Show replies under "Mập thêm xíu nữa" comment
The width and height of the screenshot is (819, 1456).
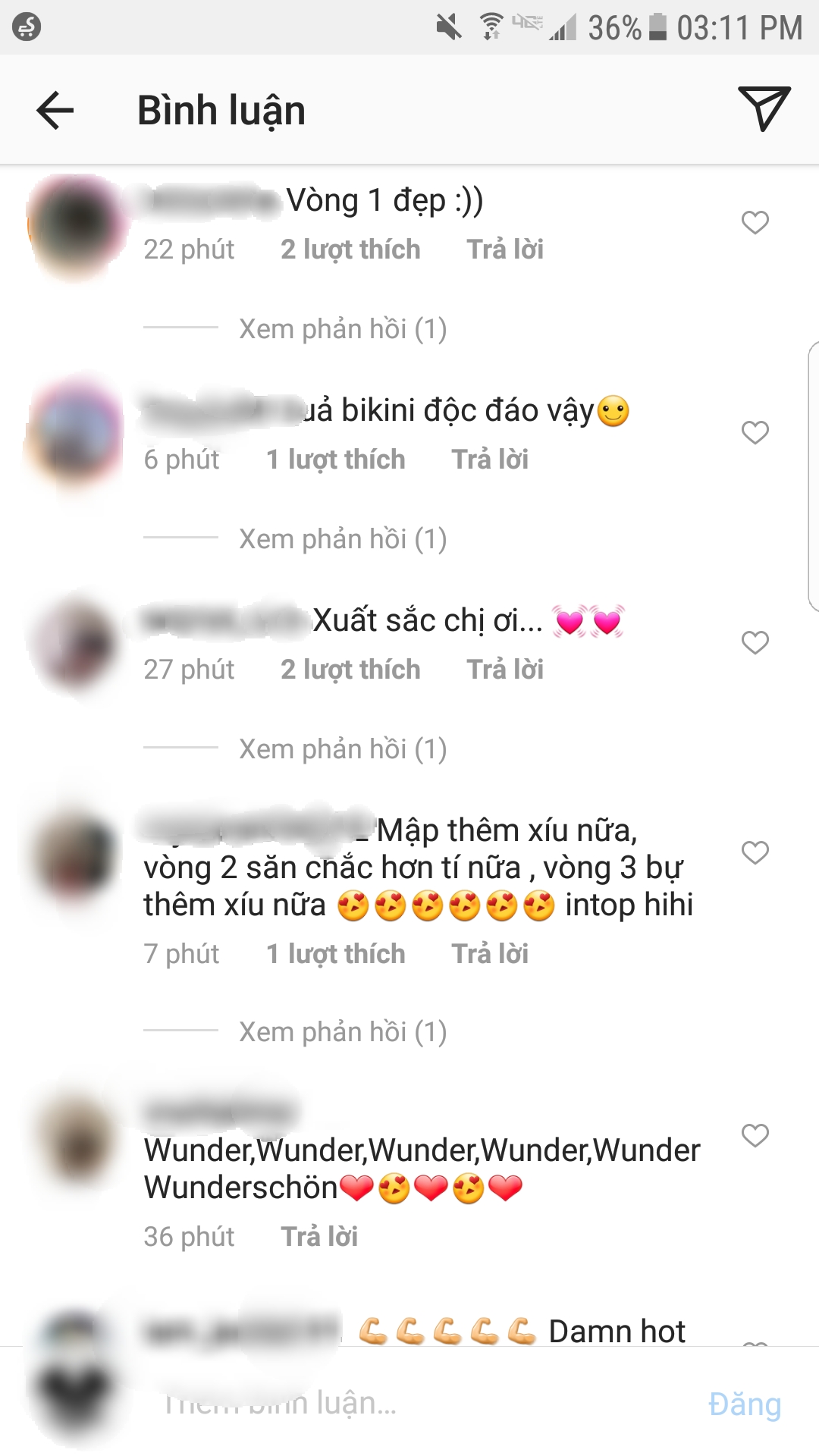[343, 1031]
